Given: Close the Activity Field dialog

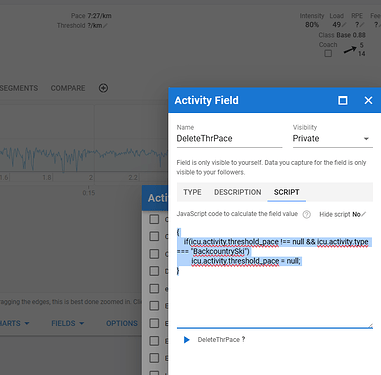Looking at the screenshot, I should (368, 100).
